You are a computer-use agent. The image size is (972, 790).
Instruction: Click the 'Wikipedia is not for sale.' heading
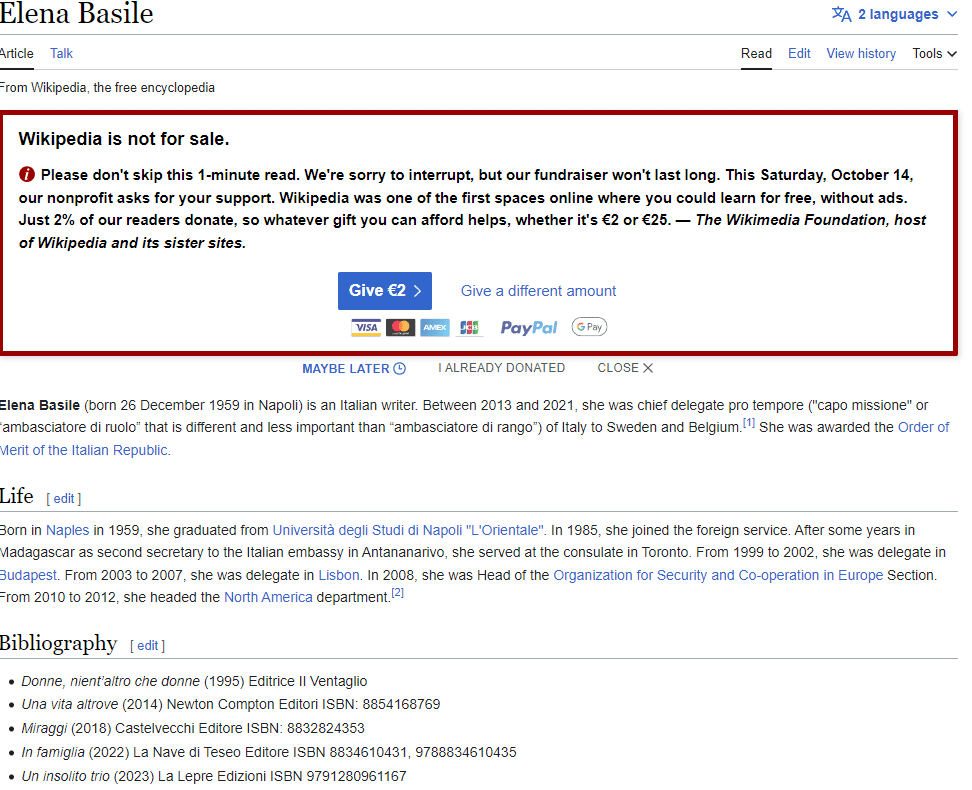tap(124, 139)
